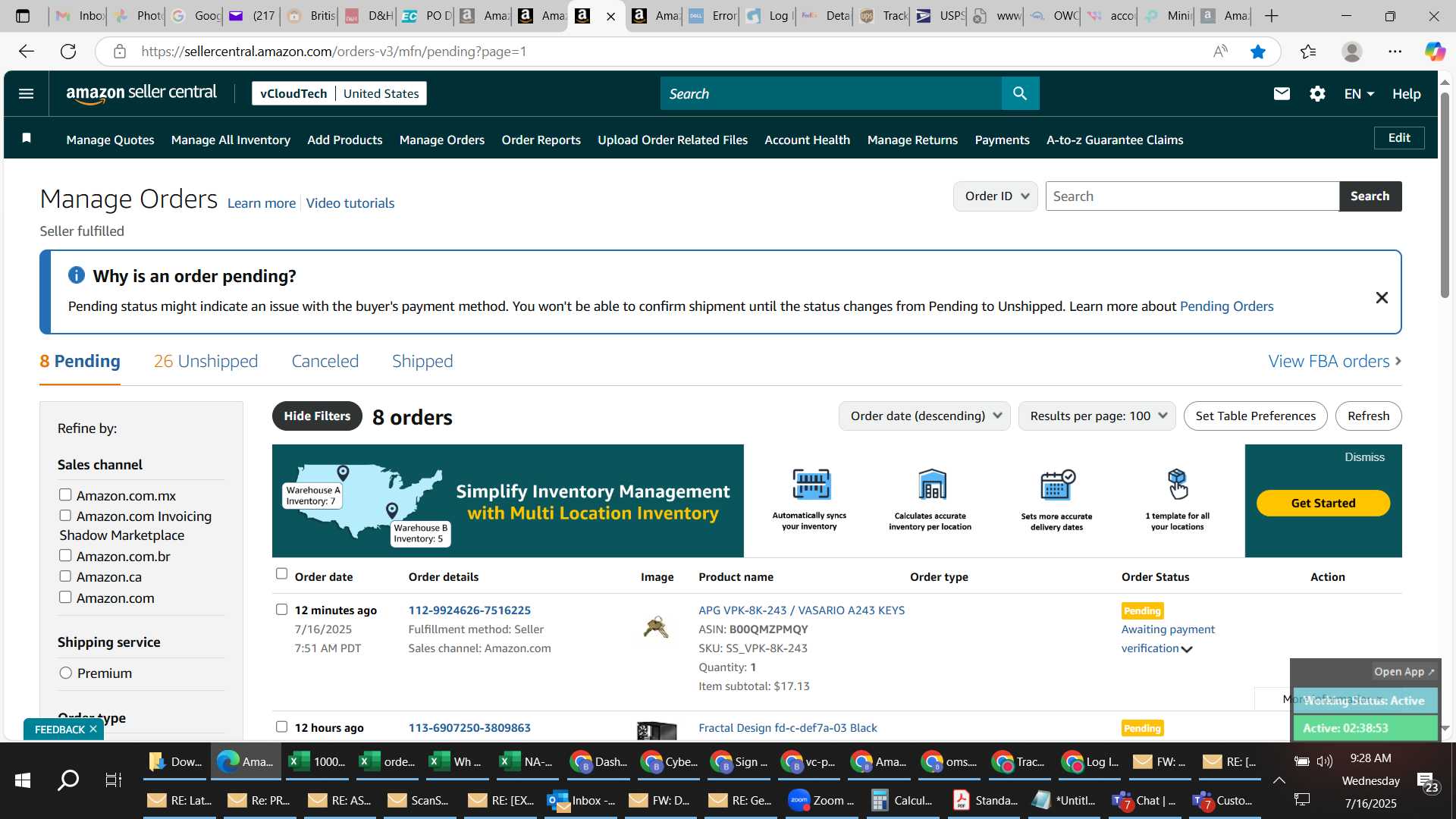Open Task View on the taskbar
The image size is (1456, 819).
(114, 780)
